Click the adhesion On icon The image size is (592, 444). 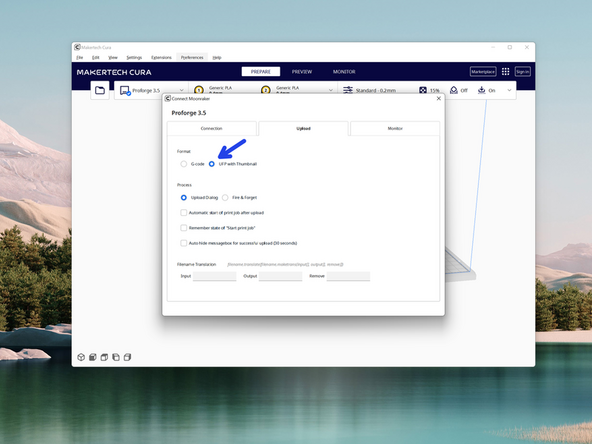tap(481, 90)
